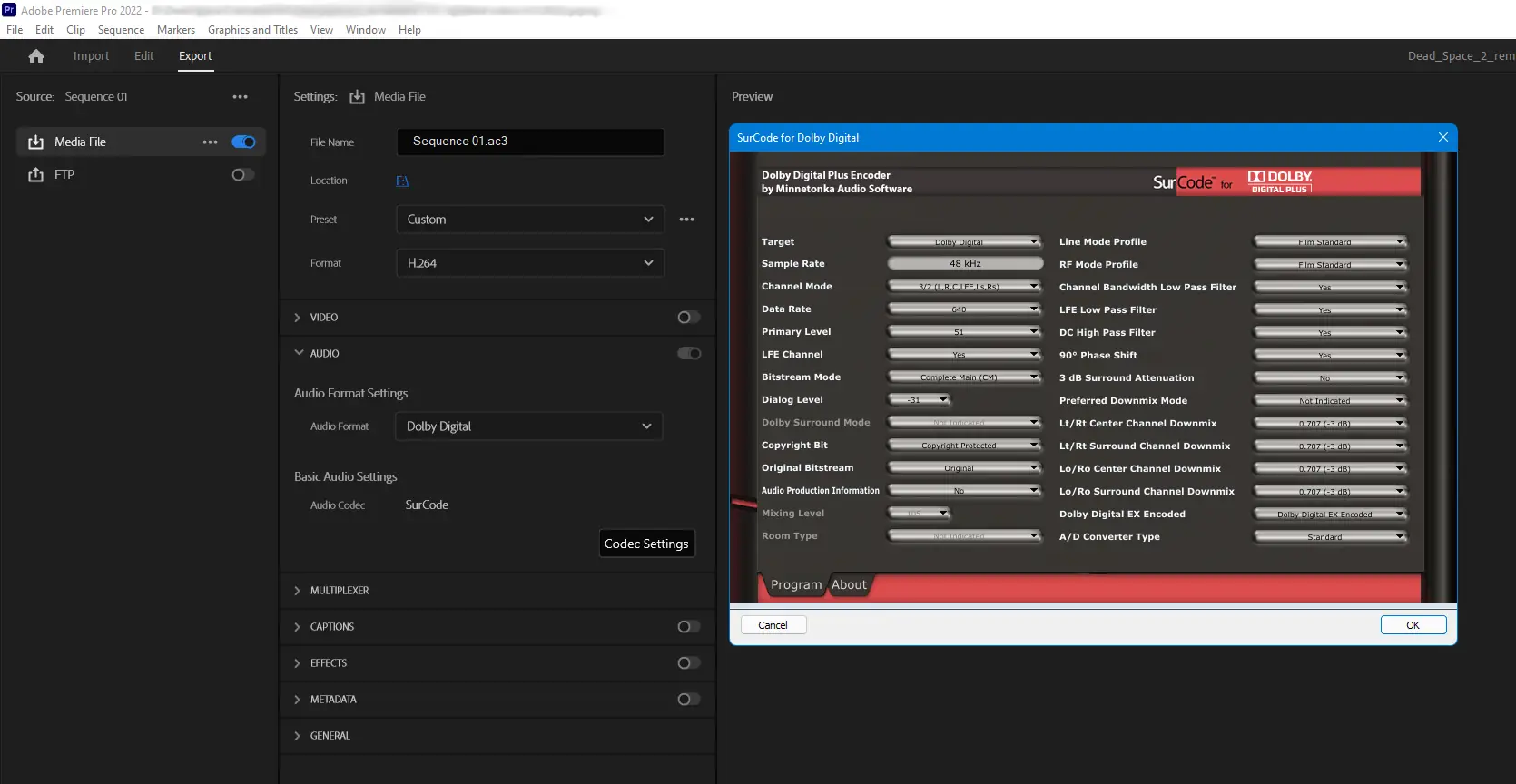Click the File Name input field
The height and width of the screenshot is (784, 1516).
click(530, 142)
